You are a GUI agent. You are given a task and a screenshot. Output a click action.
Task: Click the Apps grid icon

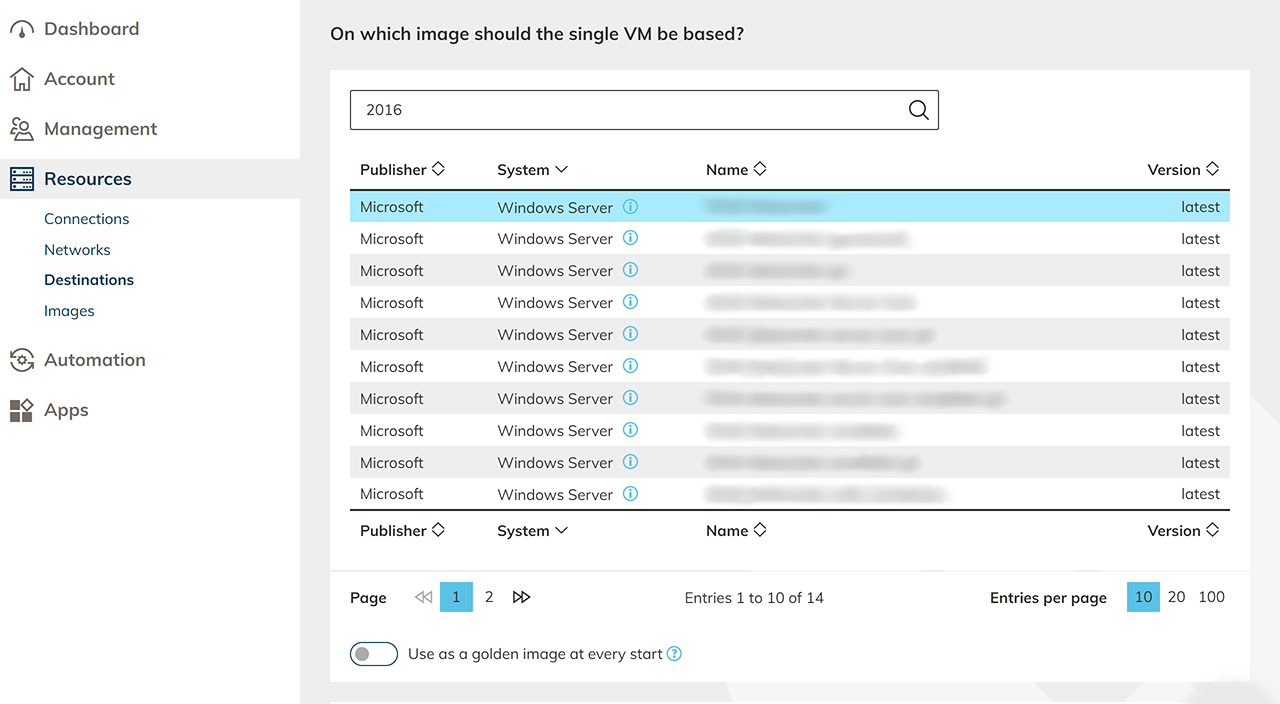(22, 410)
